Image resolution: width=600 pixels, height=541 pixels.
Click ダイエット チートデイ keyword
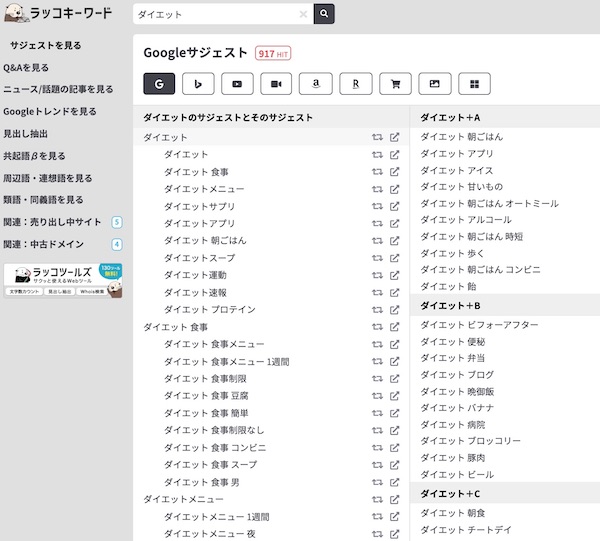[x=466, y=530]
